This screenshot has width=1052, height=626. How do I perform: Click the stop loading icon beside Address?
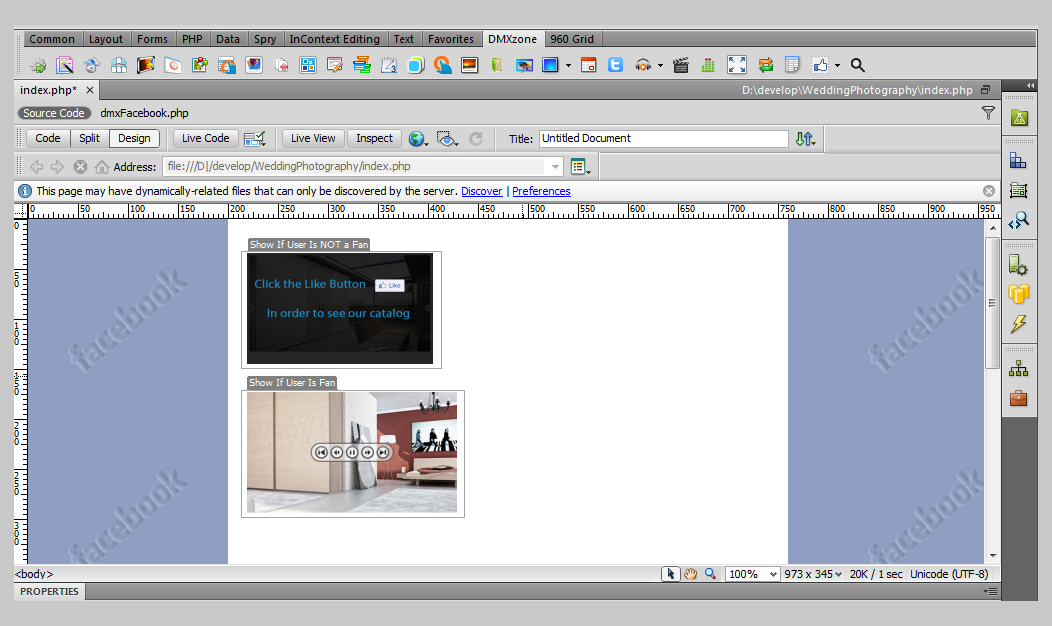click(81, 166)
